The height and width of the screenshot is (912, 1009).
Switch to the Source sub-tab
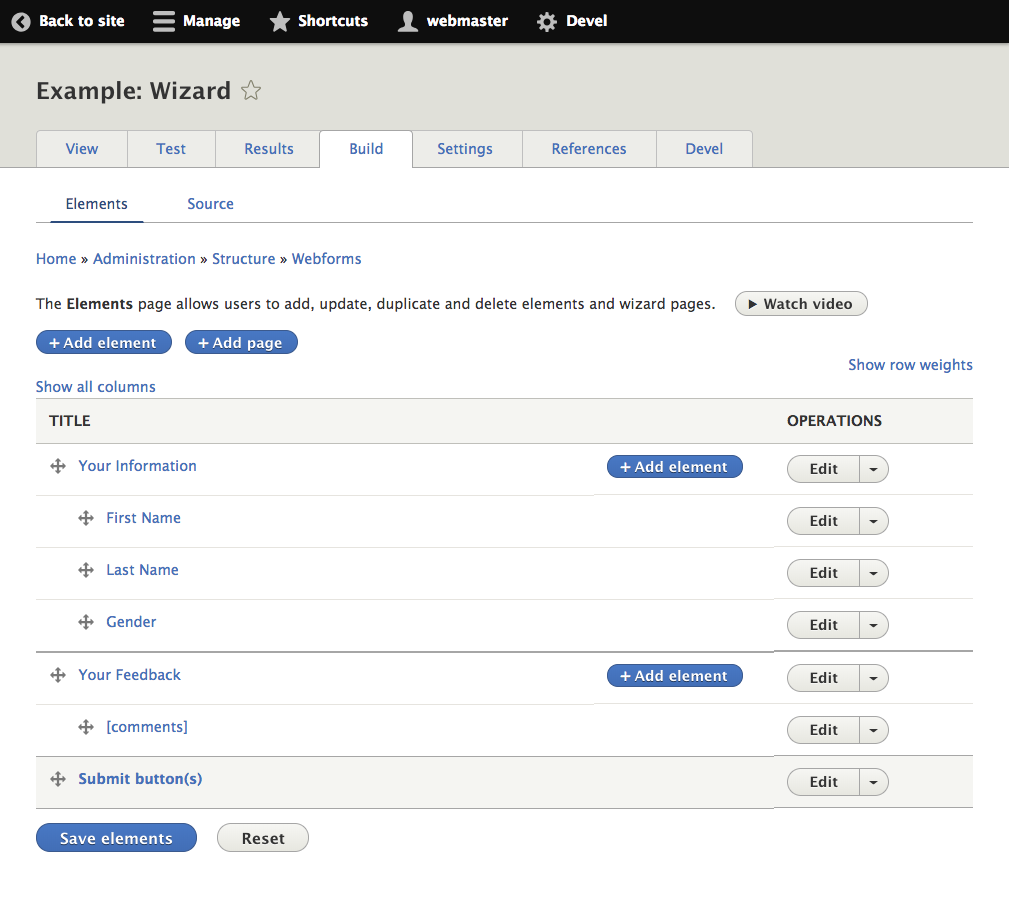210,203
